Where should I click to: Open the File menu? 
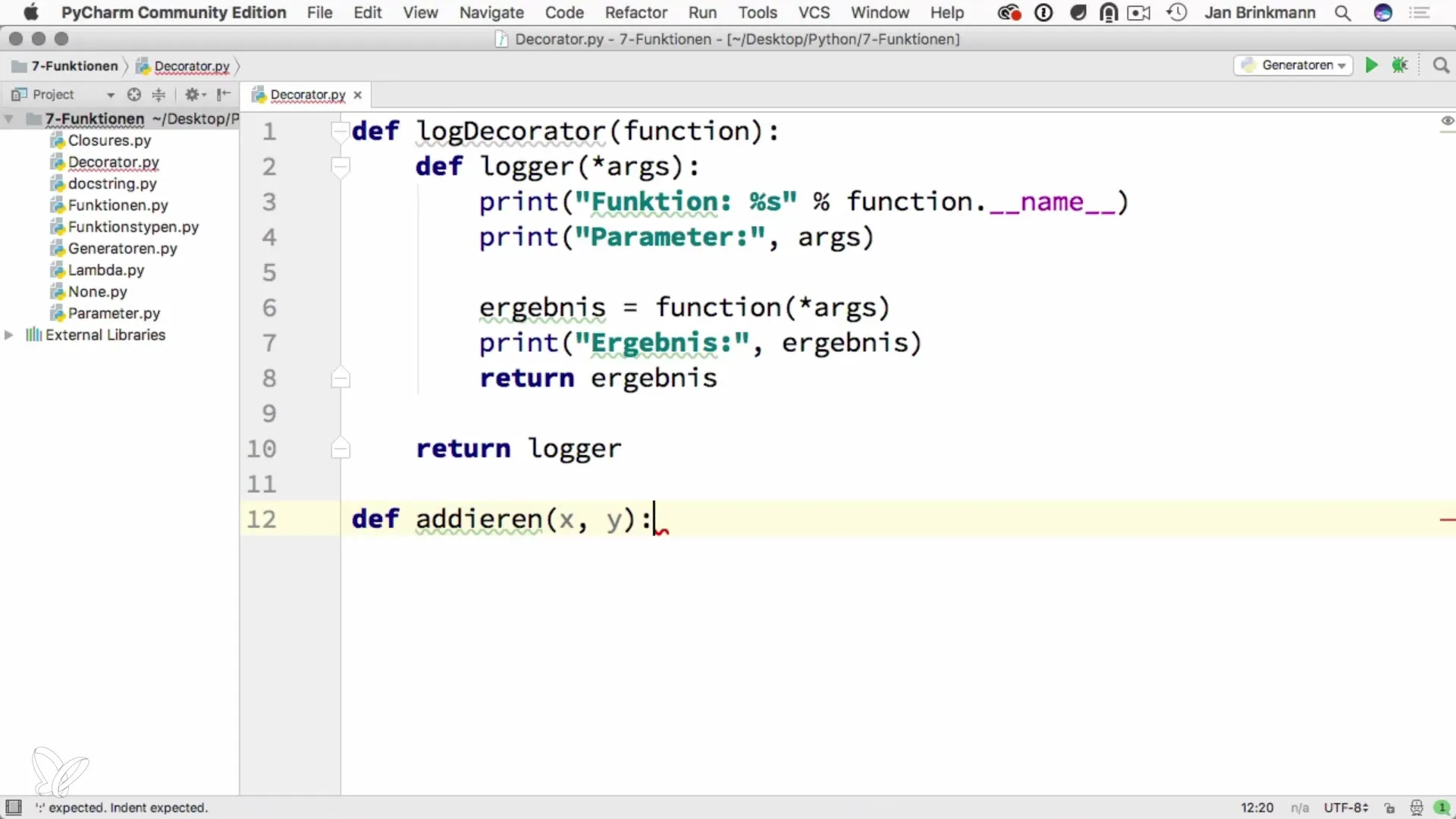click(x=319, y=13)
